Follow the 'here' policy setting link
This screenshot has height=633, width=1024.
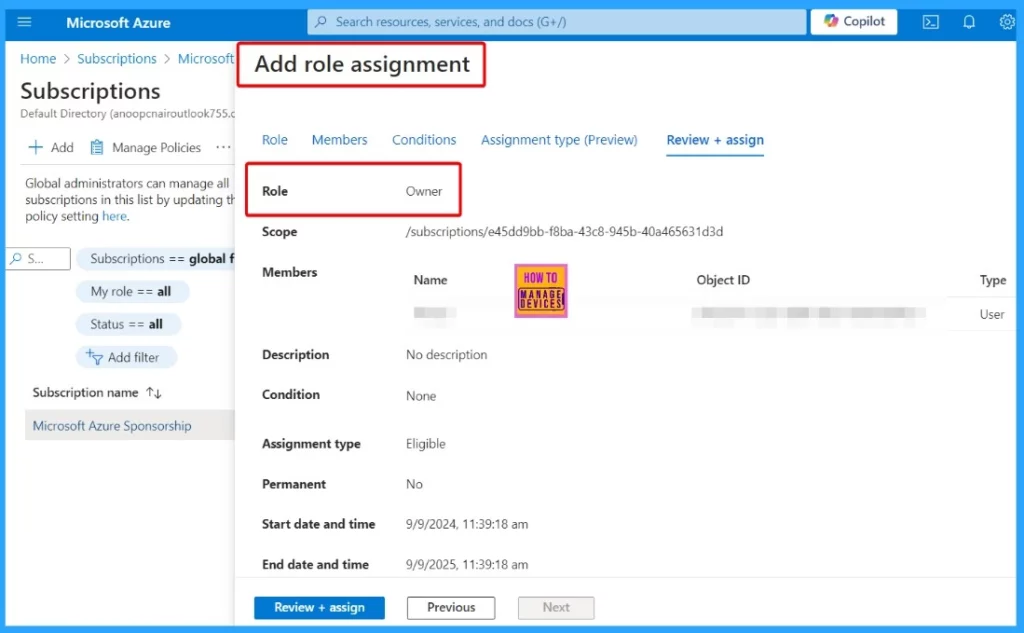[x=114, y=216]
